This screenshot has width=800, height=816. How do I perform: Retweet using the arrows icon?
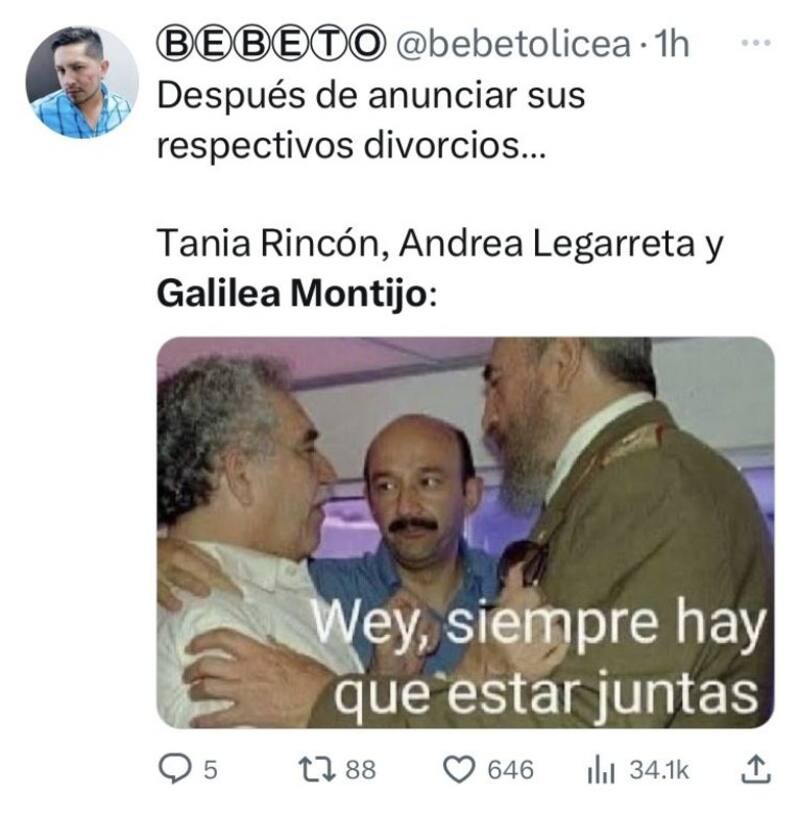tap(316, 769)
